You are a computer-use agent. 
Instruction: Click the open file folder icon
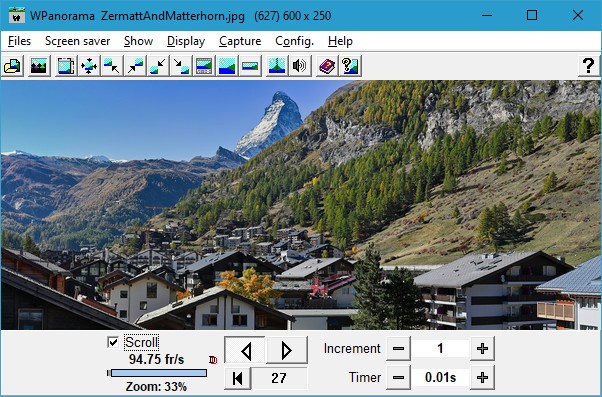tap(13, 66)
